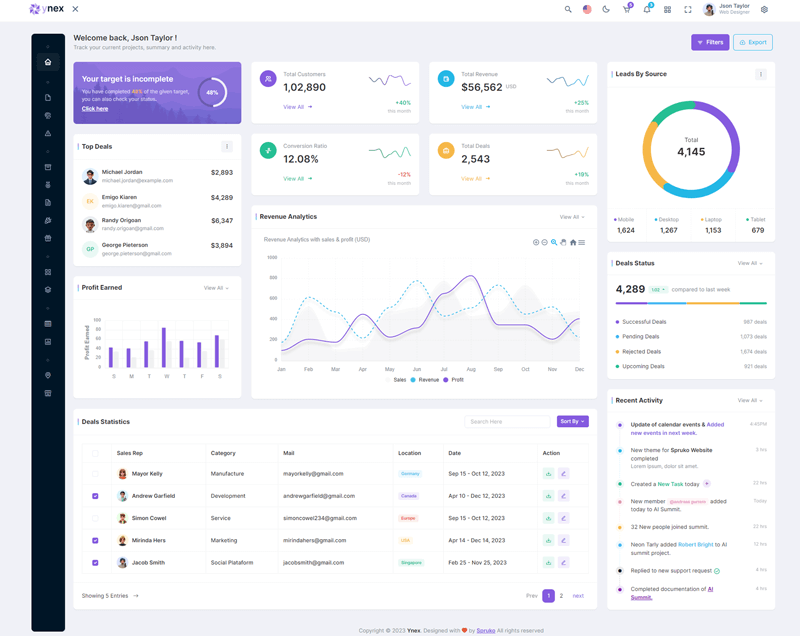Image resolution: width=800 pixels, height=636 pixels.
Task: Expand View All in Deals Status
Action: coord(750,263)
